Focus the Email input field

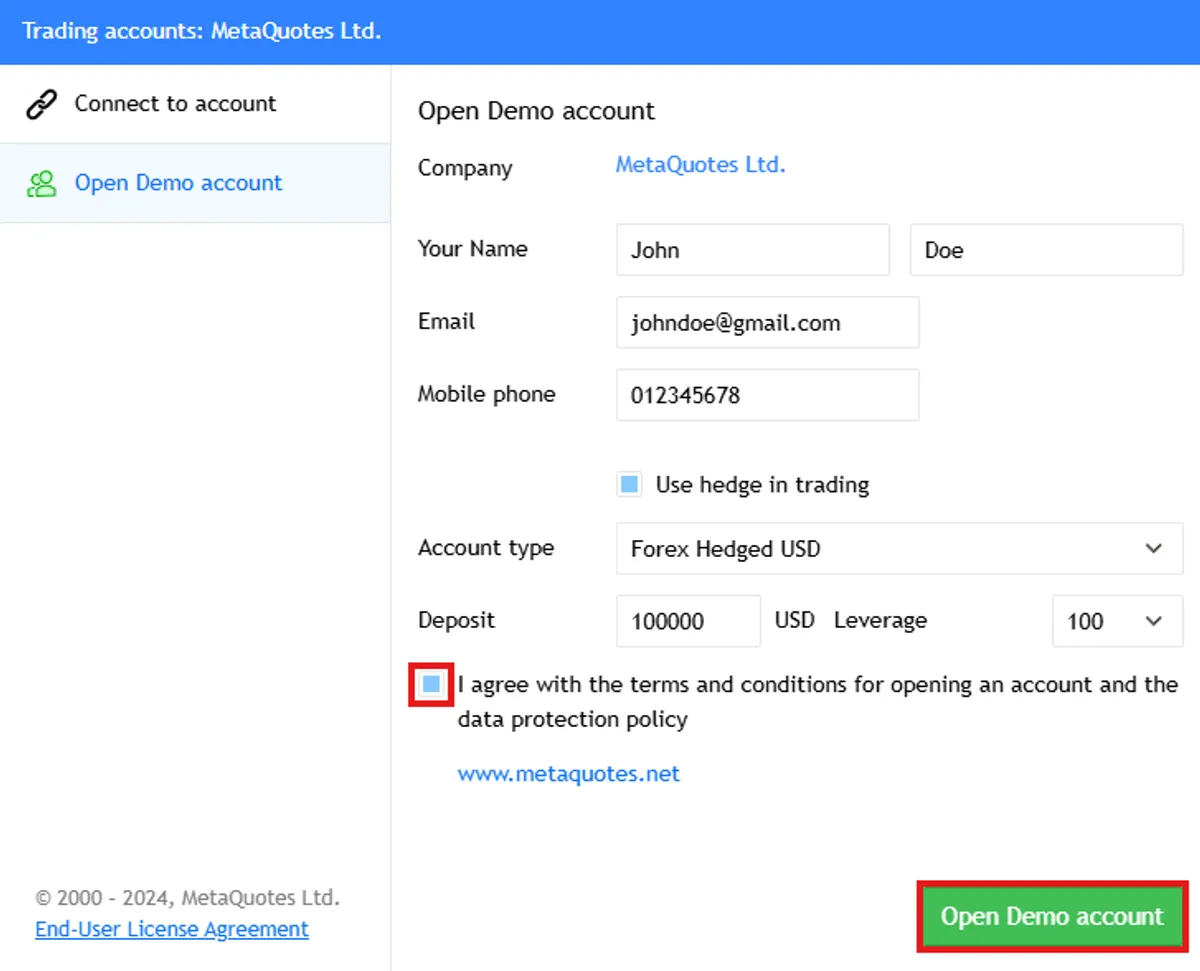(x=767, y=323)
